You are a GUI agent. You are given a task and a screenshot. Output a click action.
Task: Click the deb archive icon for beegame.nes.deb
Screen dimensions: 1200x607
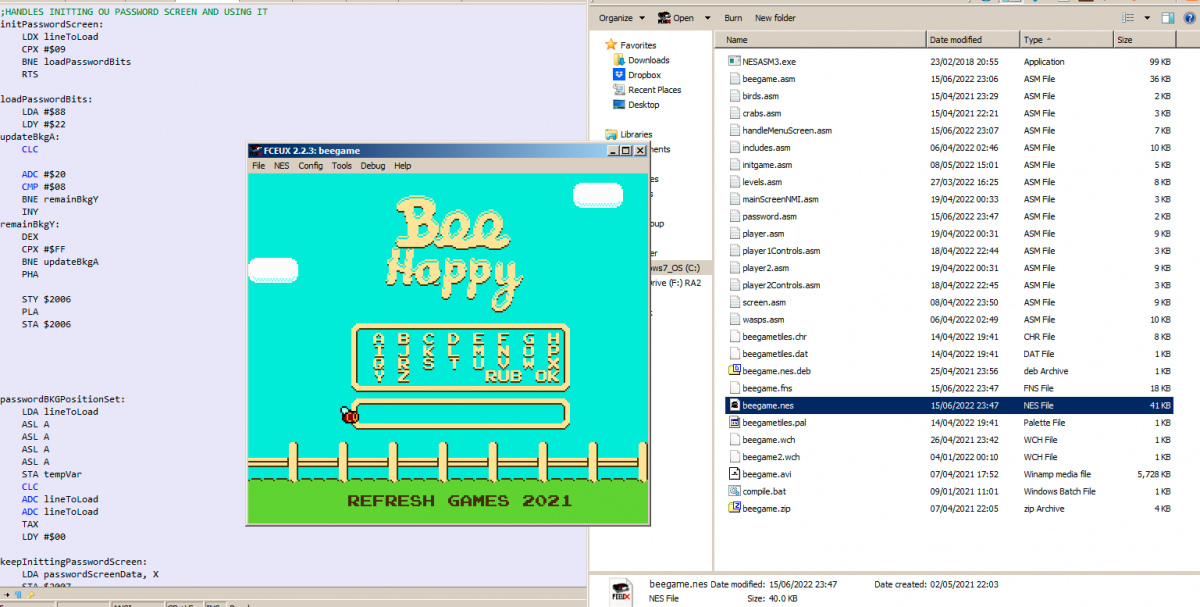coord(737,371)
